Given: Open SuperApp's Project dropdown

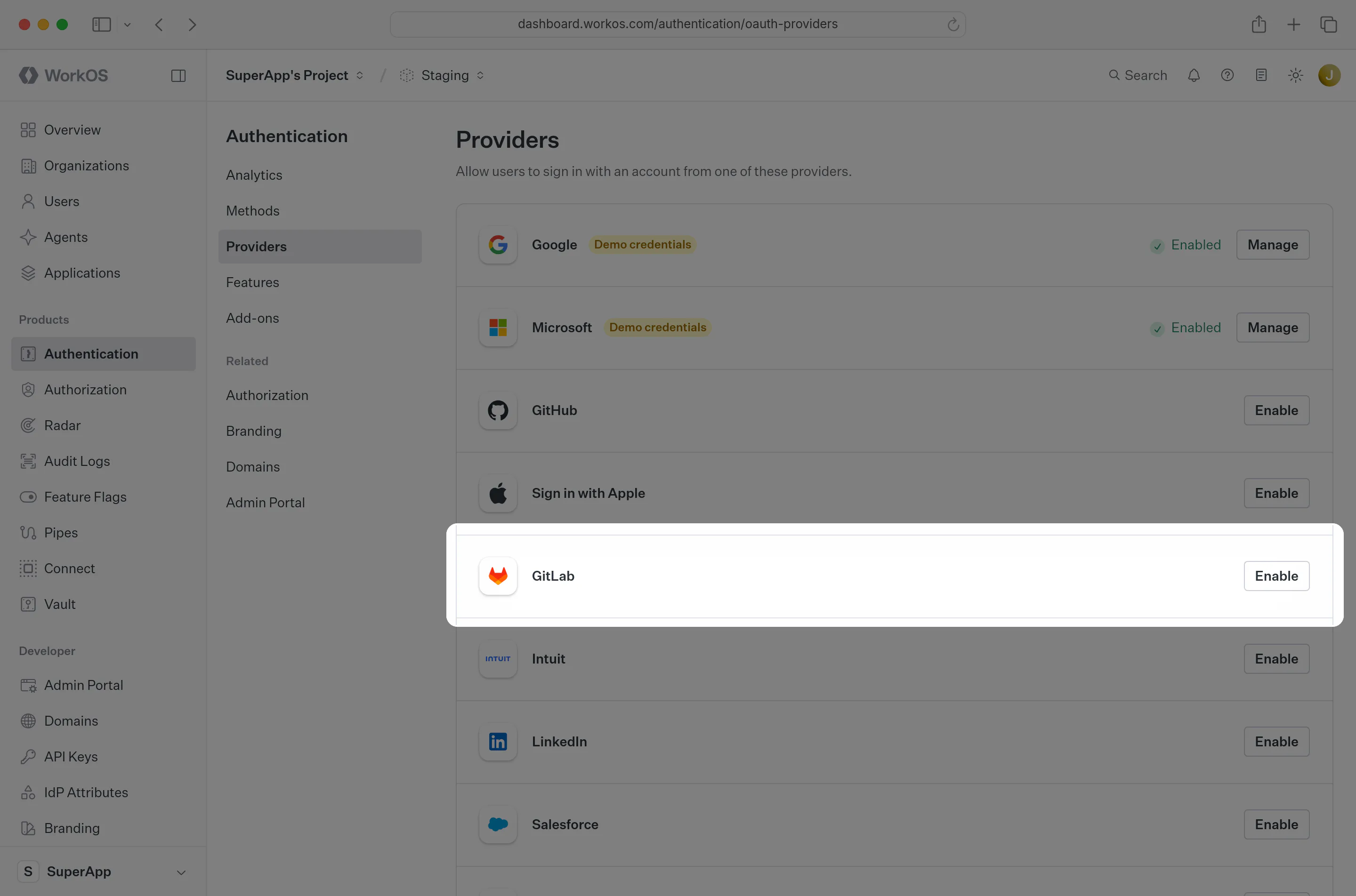Looking at the screenshot, I should (x=294, y=75).
